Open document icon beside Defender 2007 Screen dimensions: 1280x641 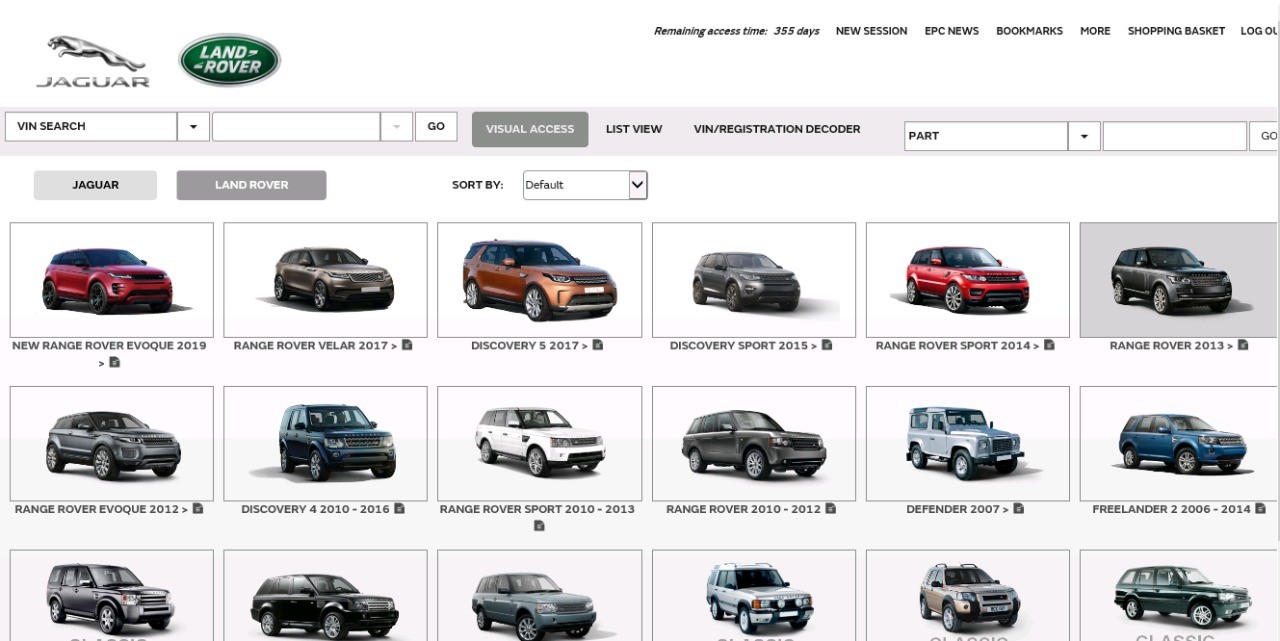pyautogui.click(x=1018, y=509)
